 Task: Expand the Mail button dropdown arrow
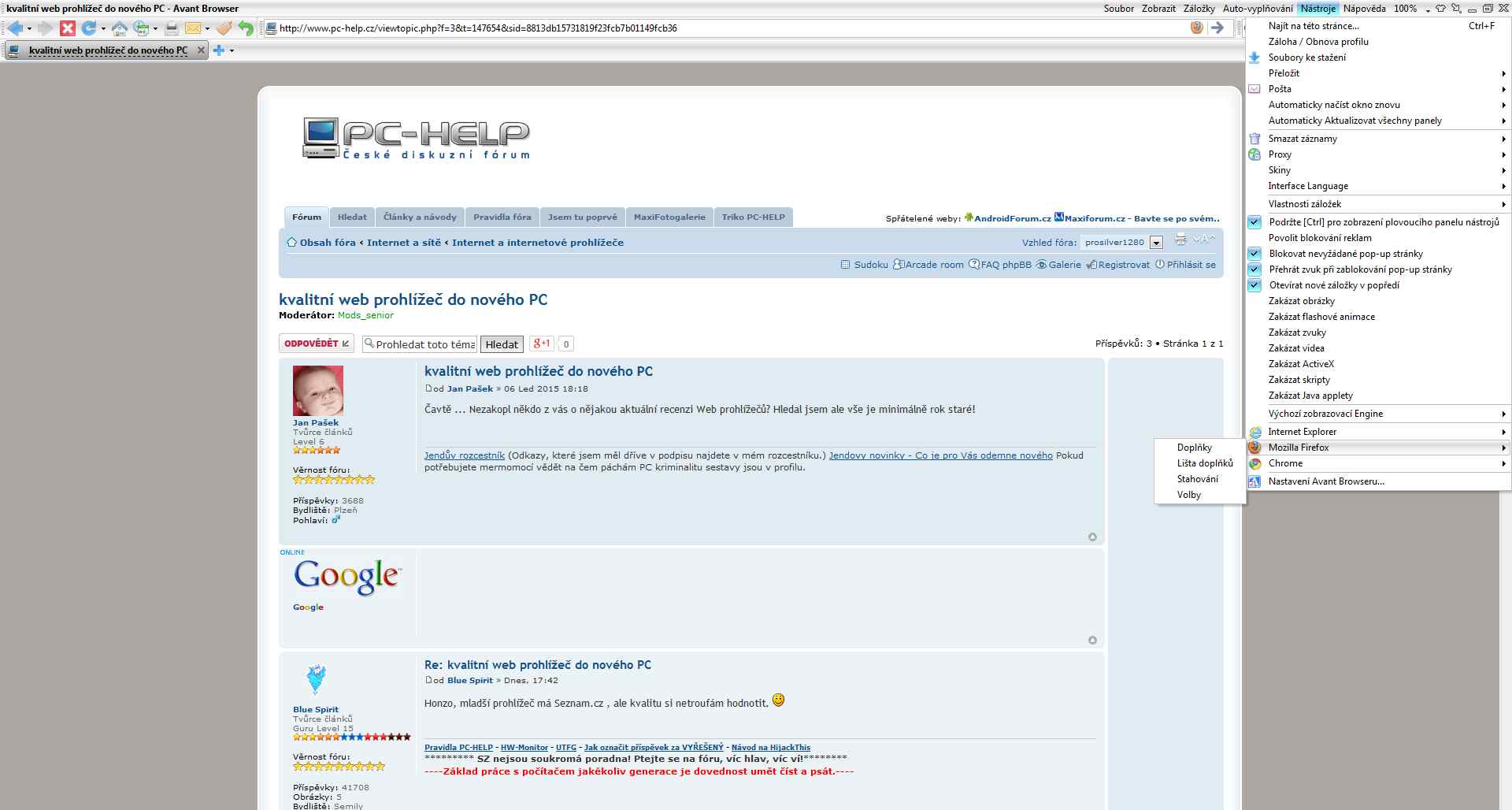(x=207, y=29)
